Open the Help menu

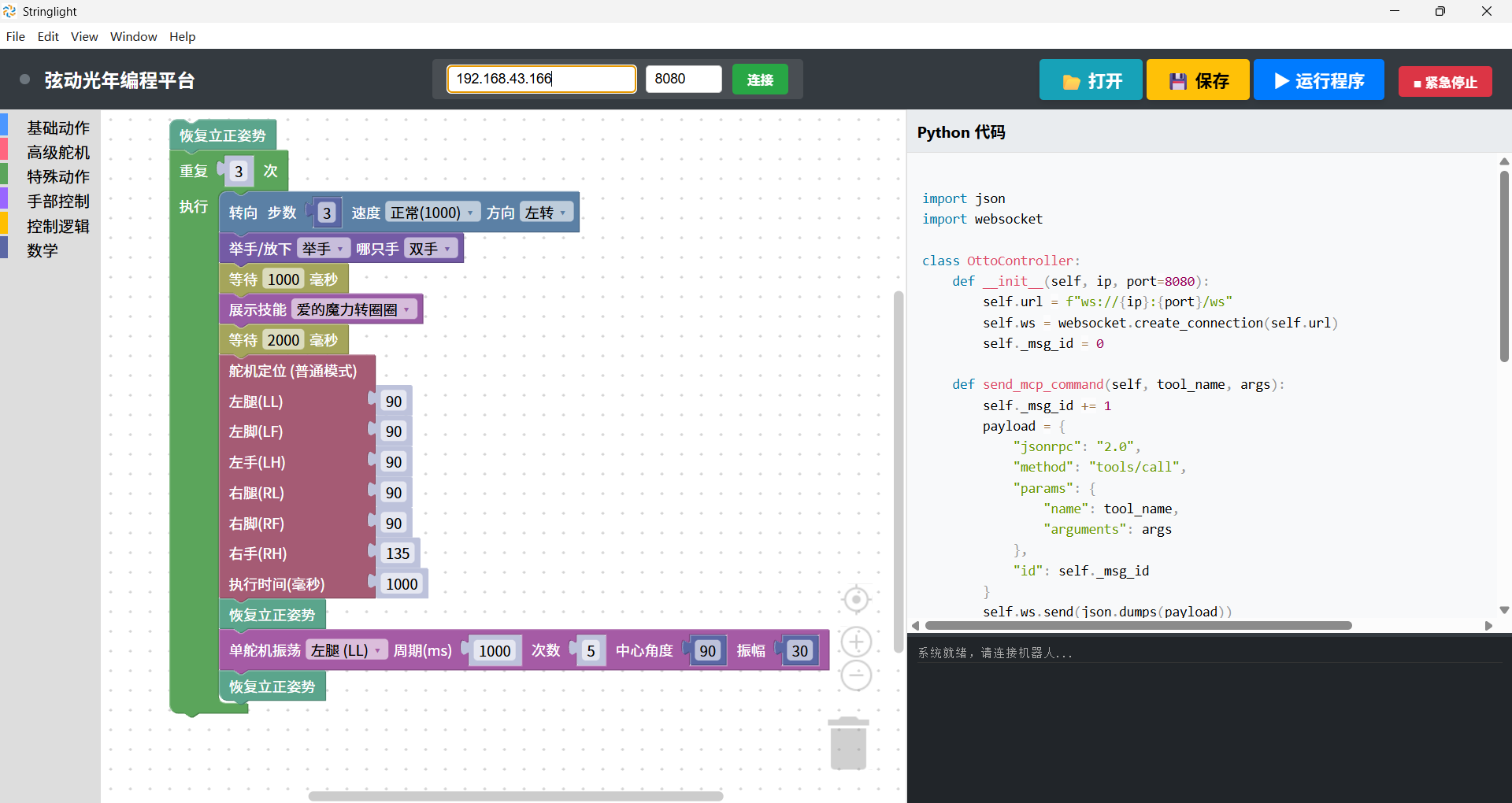182,36
